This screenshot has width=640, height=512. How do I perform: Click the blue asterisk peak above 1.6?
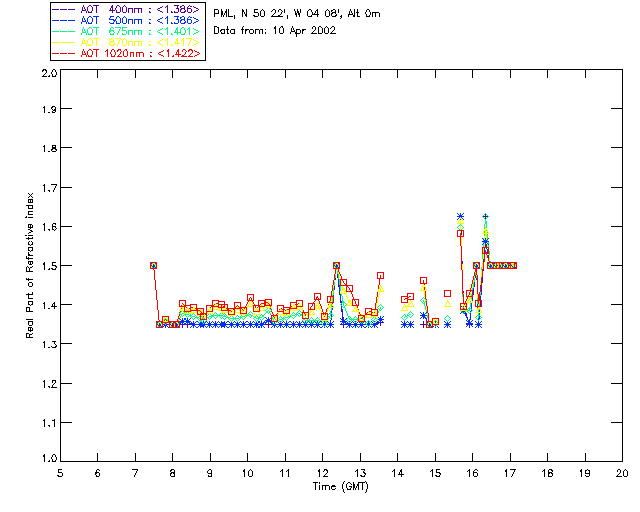pyautogui.click(x=460, y=216)
